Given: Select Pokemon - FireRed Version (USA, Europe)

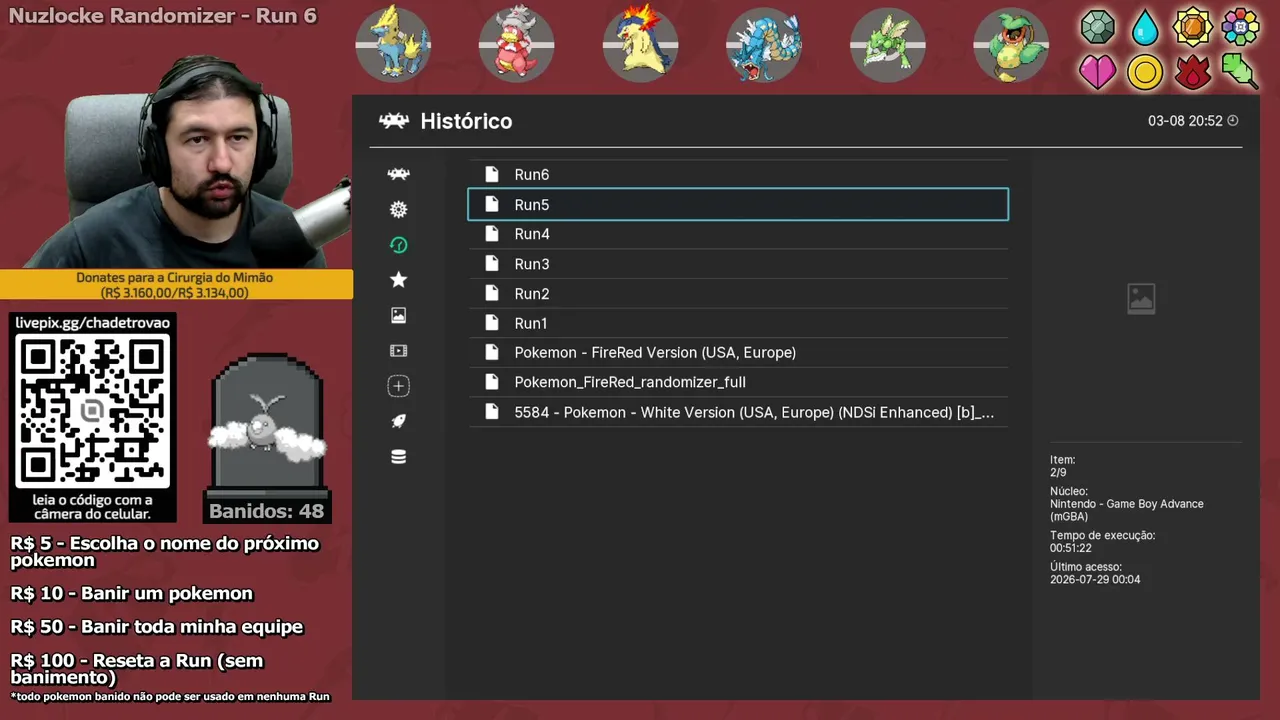Looking at the screenshot, I should 738,352.
